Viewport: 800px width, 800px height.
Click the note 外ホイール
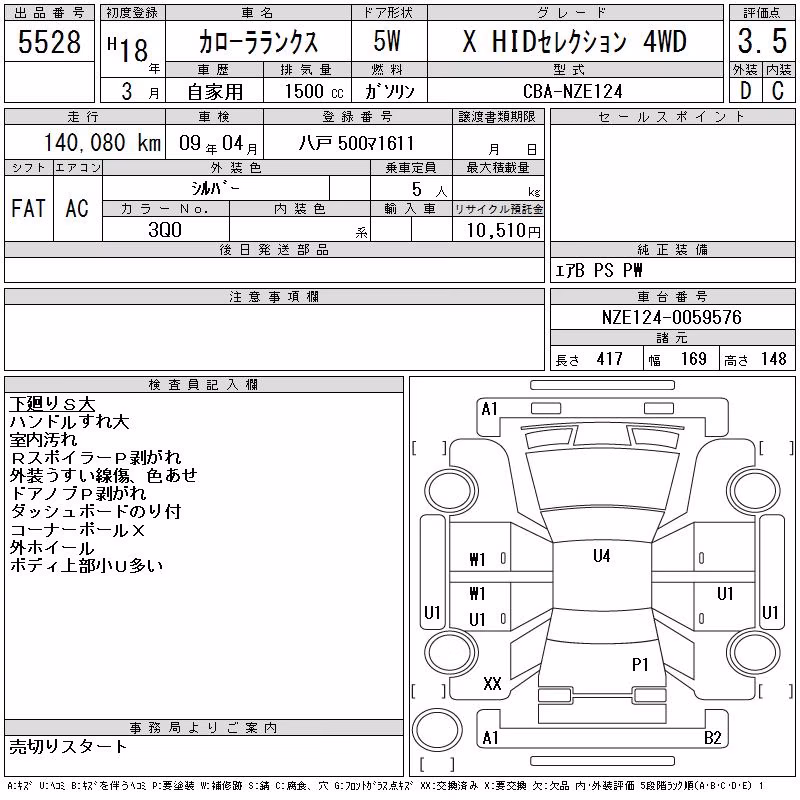(x=52, y=547)
